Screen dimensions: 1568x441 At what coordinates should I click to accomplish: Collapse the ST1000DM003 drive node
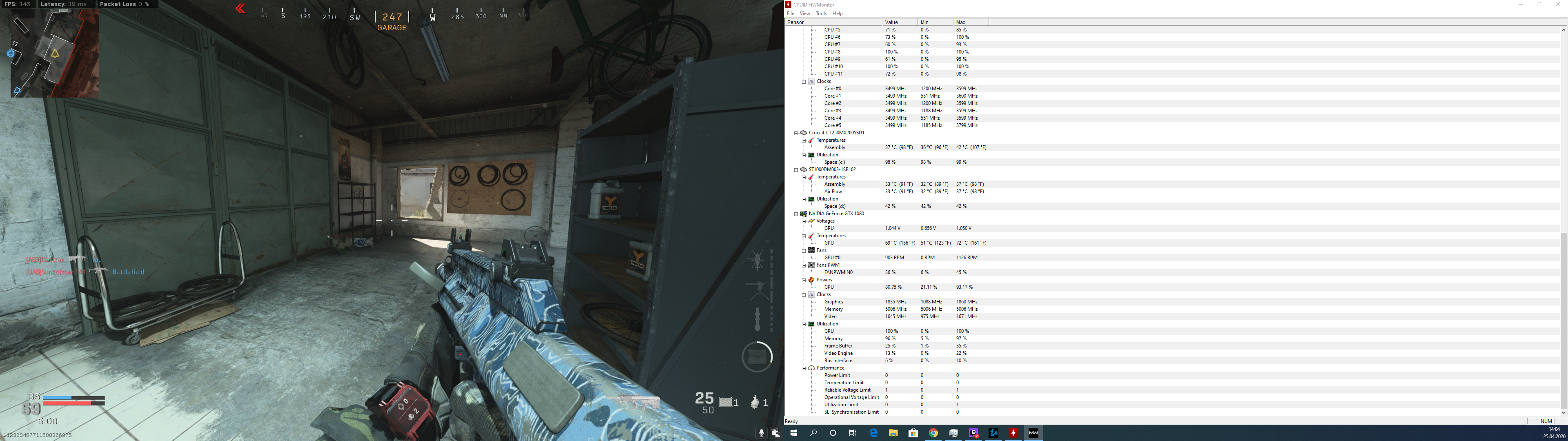click(795, 170)
